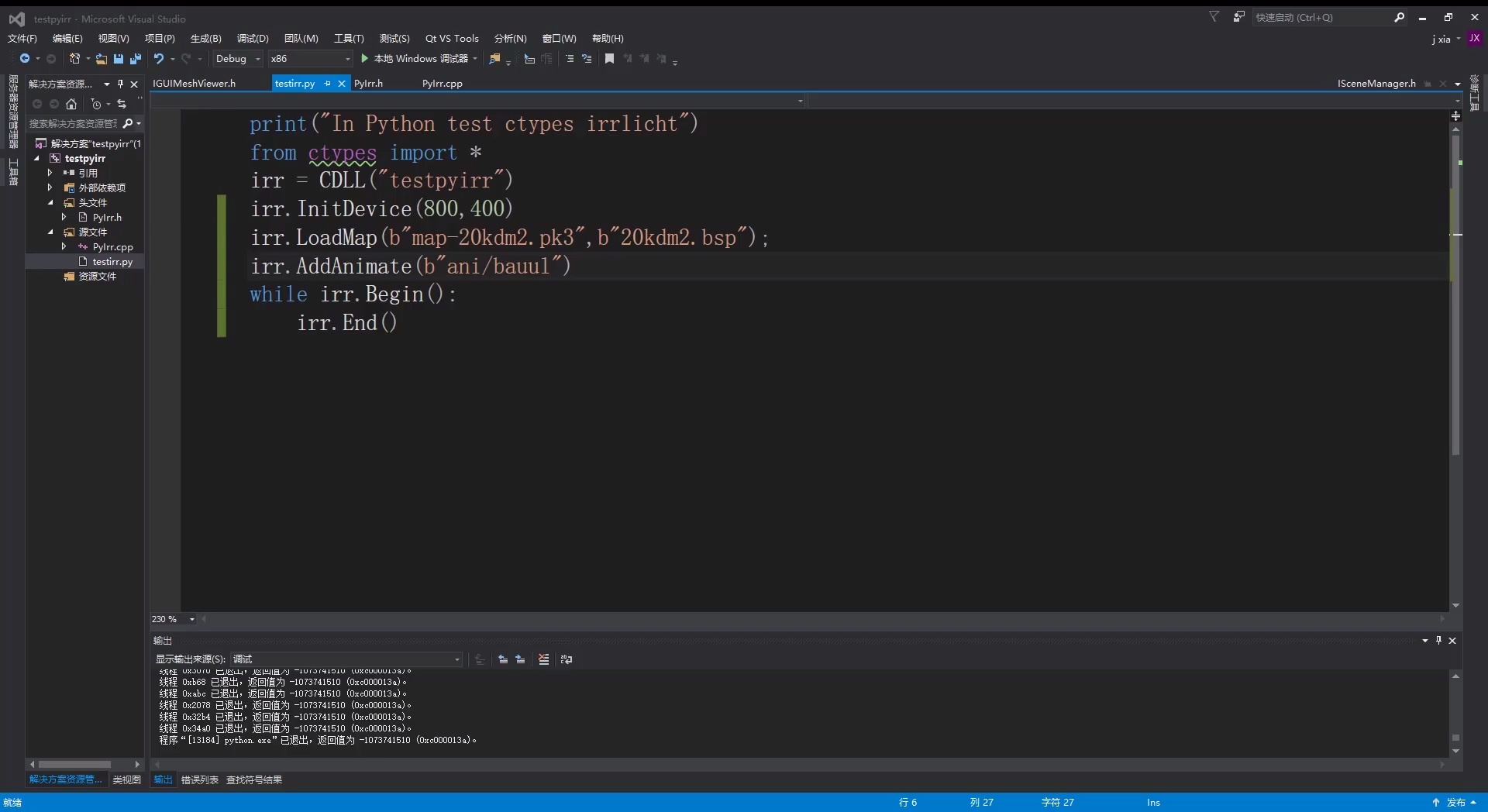
Task: Toggle pin on testirr.py tab
Action: click(x=327, y=84)
